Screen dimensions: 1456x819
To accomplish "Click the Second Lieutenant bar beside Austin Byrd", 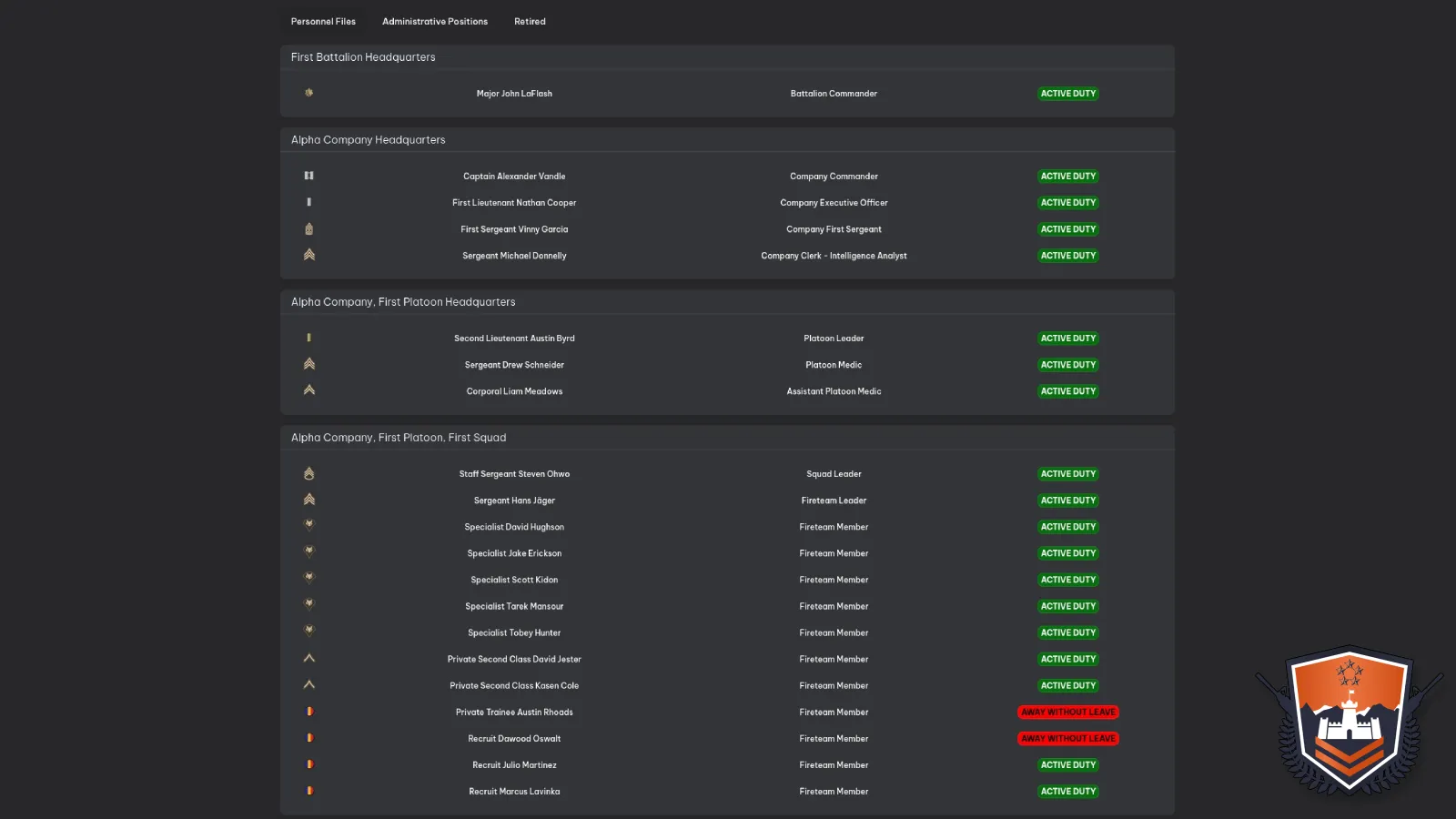I will click(x=308, y=338).
